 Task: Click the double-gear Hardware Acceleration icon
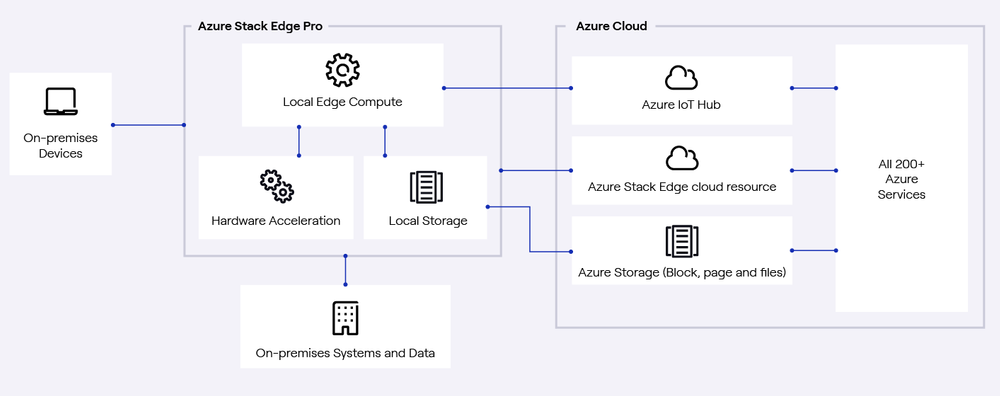tap(276, 186)
